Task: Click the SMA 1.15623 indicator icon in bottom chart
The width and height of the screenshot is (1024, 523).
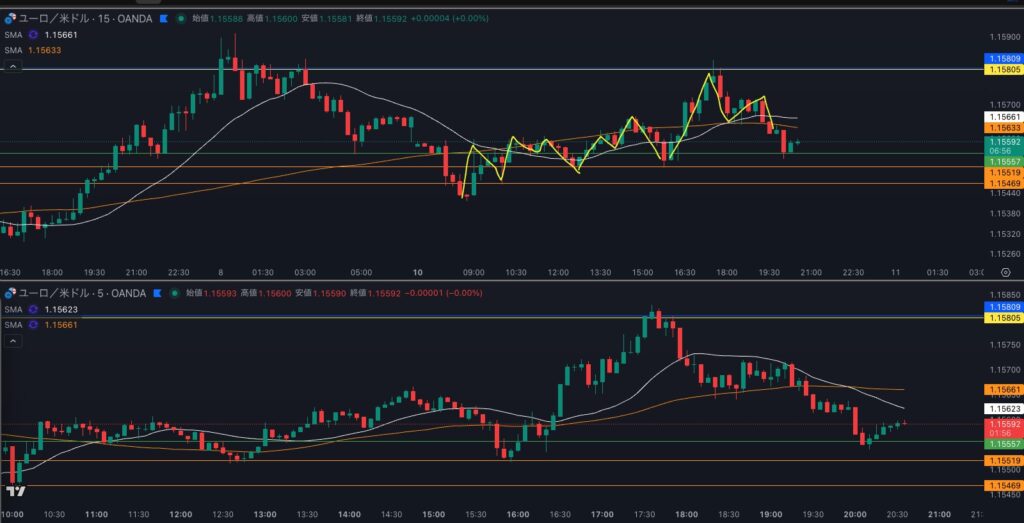Action: (33, 310)
